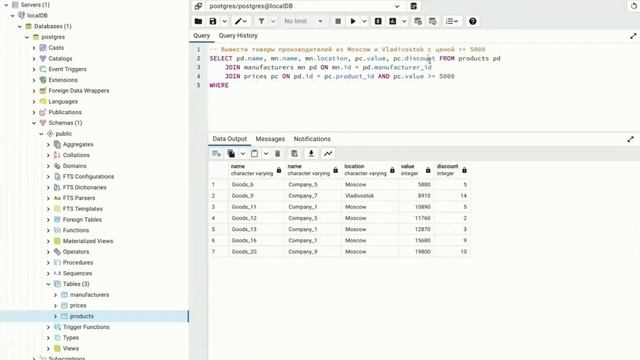Open the execute options dropdown arrow
The image size is (640, 360).
click(364, 21)
